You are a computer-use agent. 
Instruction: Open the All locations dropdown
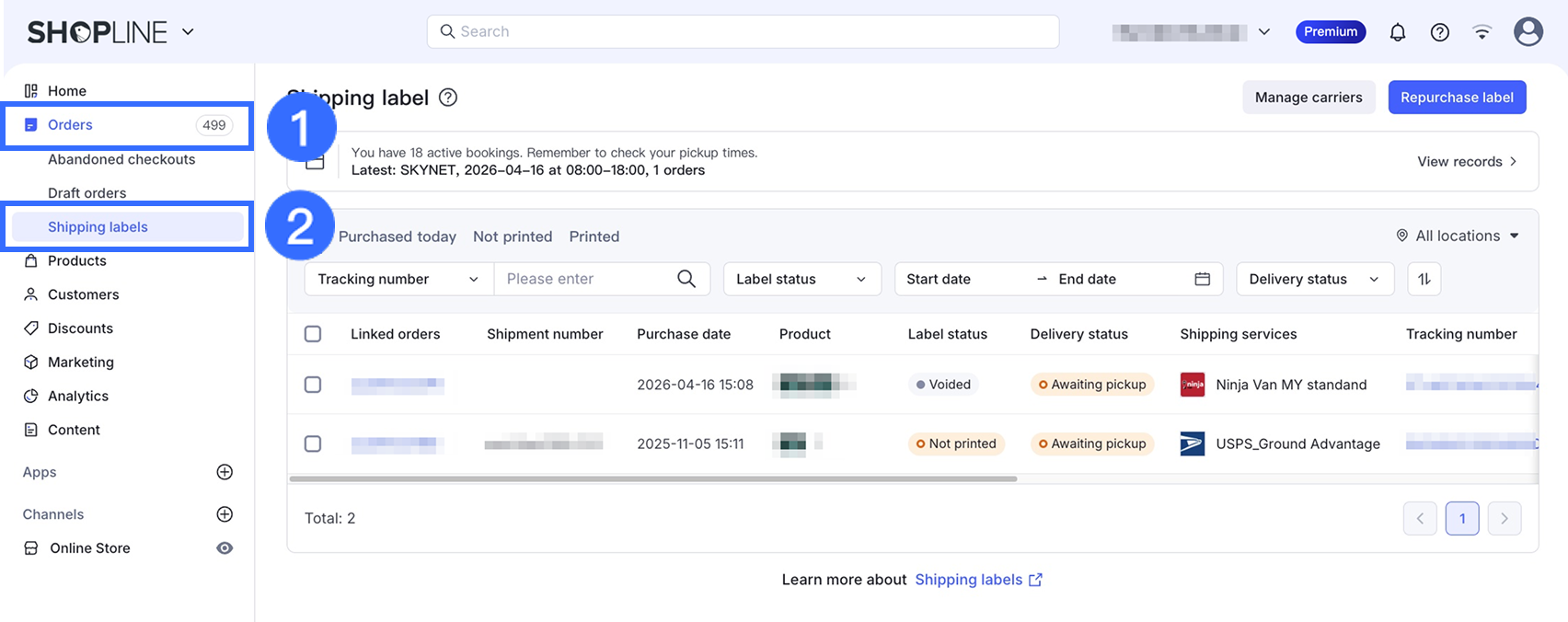coord(1458,236)
